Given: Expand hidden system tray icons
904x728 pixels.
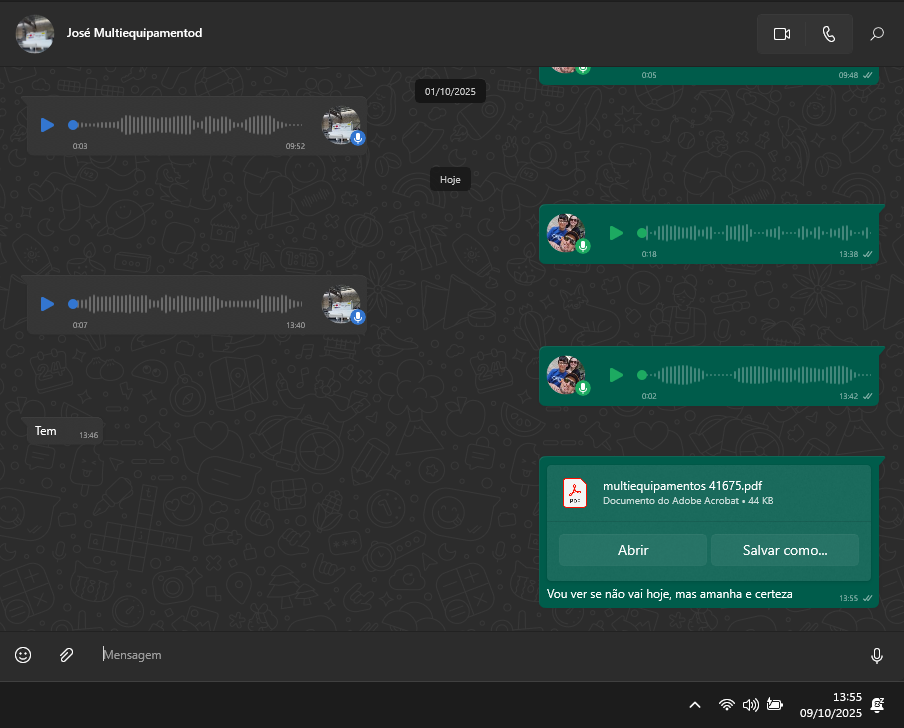Looking at the screenshot, I should [x=696, y=704].
